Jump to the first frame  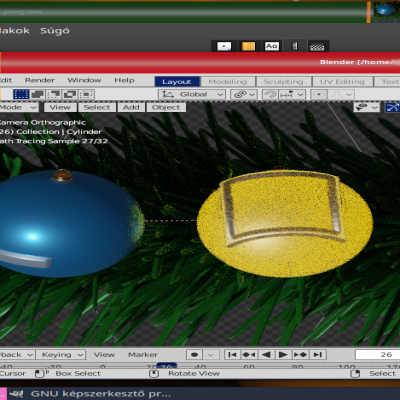[232, 355]
